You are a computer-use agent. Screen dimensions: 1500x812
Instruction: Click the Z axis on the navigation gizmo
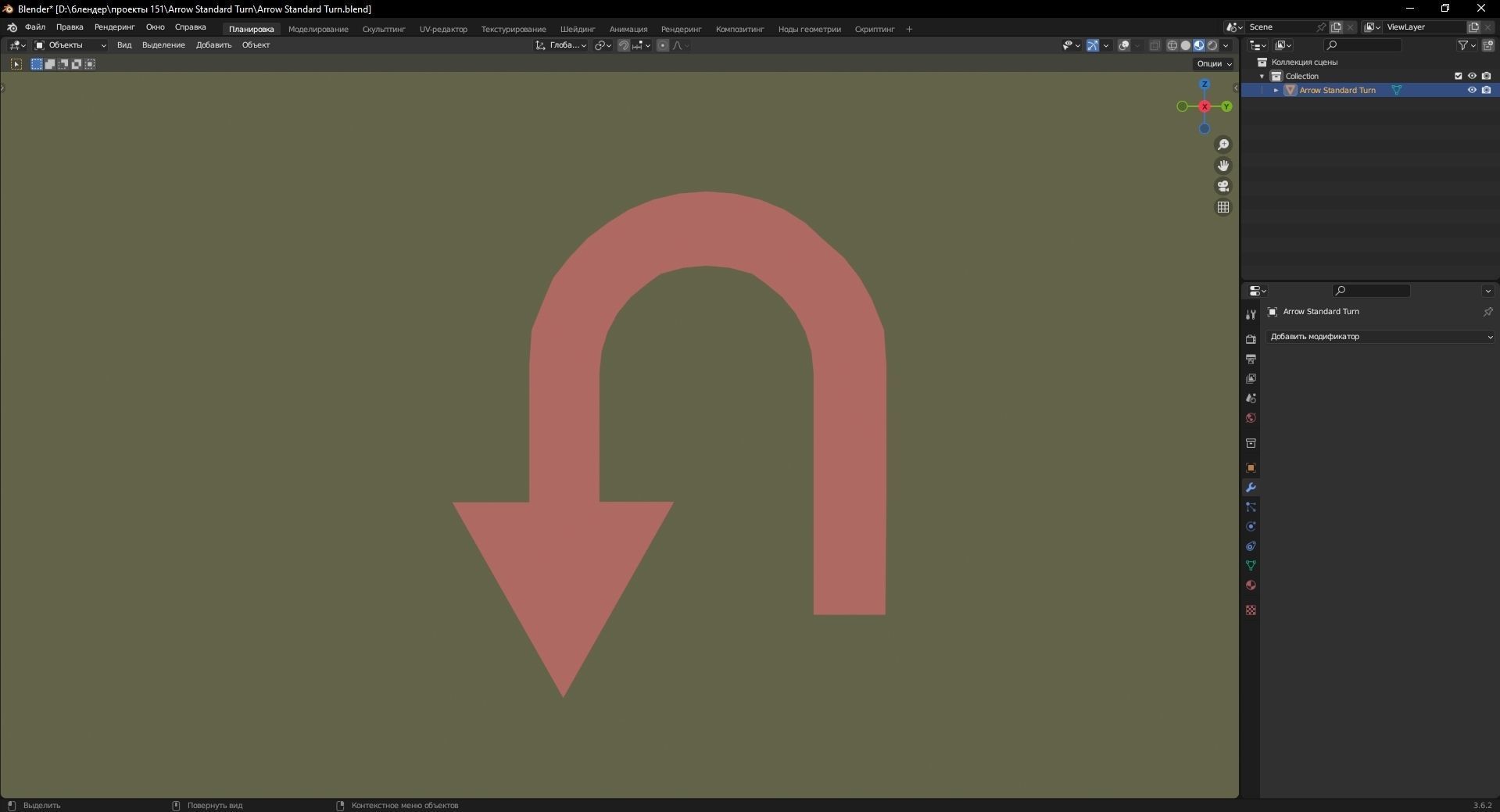[x=1205, y=84]
